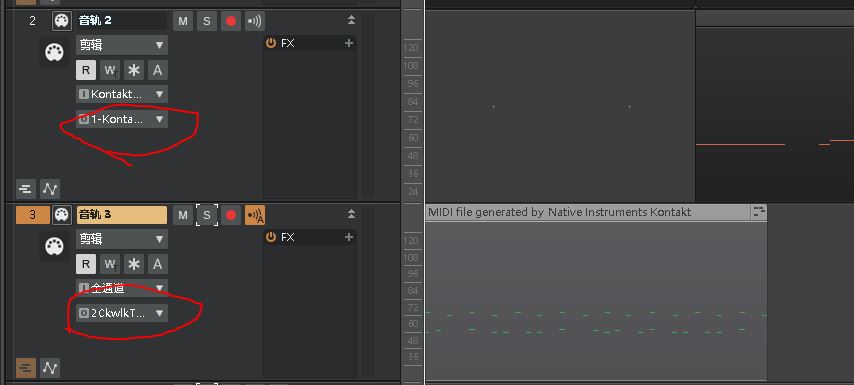Image resolution: width=854 pixels, height=385 pixels.
Task: Select the MIDI file generated by Kontakt clip header
Action: pyautogui.click(x=596, y=212)
